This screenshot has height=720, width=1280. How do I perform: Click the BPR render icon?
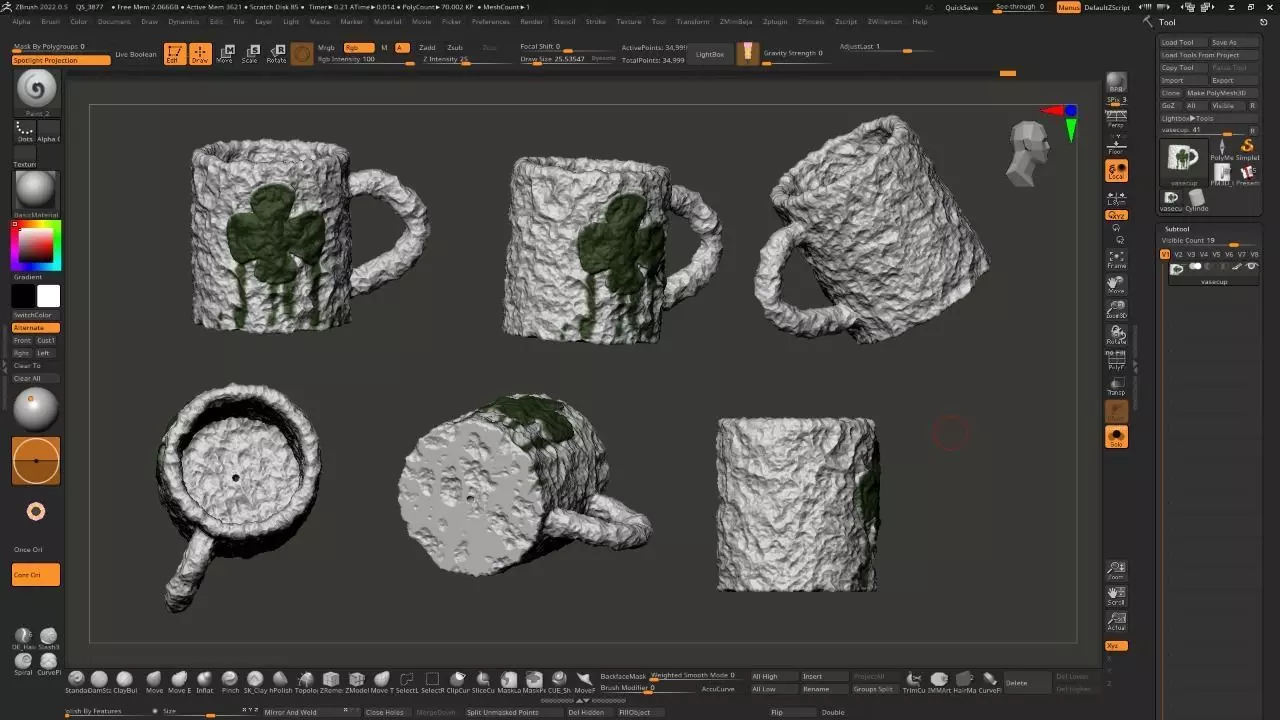coord(1116,82)
